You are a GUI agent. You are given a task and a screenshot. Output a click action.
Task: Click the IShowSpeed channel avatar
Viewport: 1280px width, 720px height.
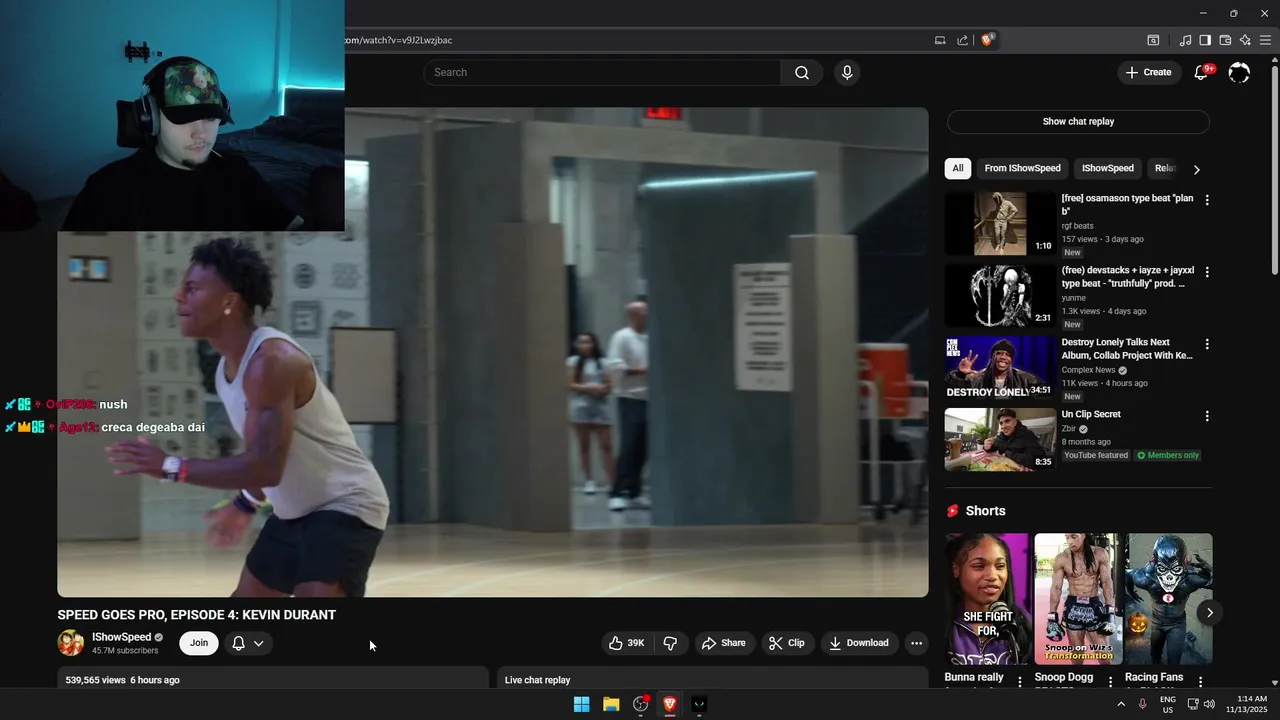point(71,643)
